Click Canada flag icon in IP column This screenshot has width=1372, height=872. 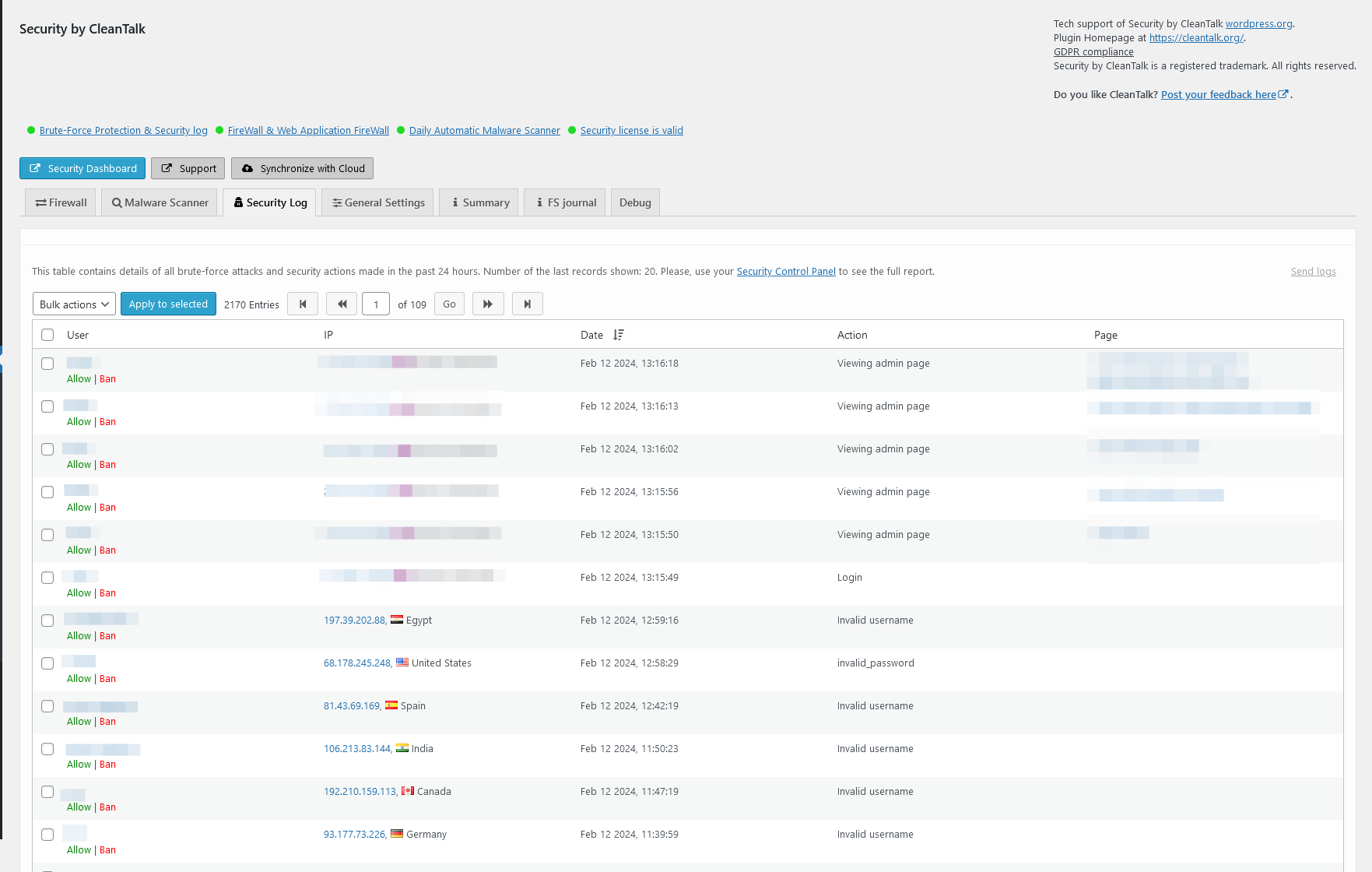408,791
